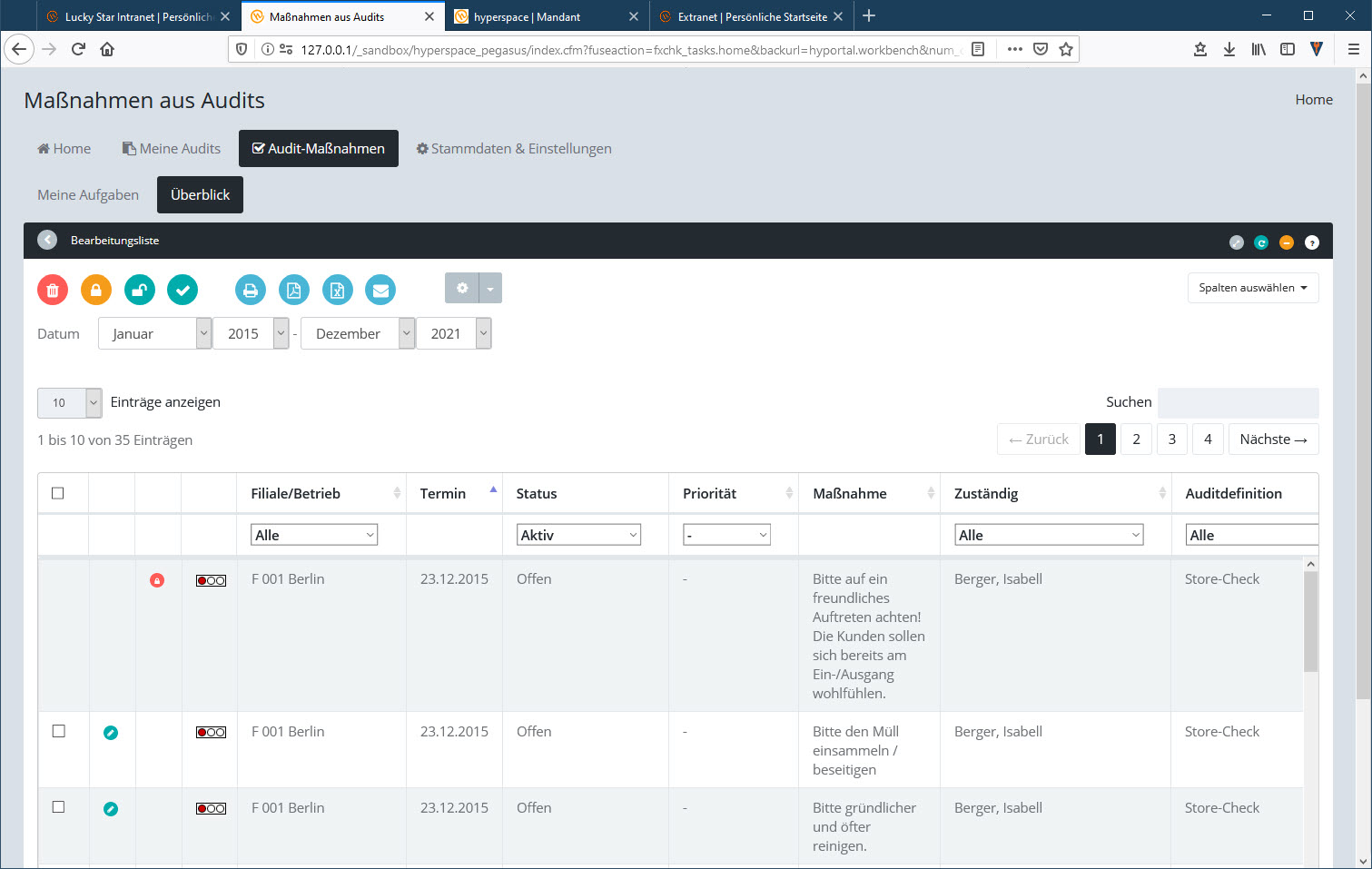The height and width of the screenshot is (869, 1372).
Task: Expand the Status filter set to 'Aktiv'
Action: [578, 535]
